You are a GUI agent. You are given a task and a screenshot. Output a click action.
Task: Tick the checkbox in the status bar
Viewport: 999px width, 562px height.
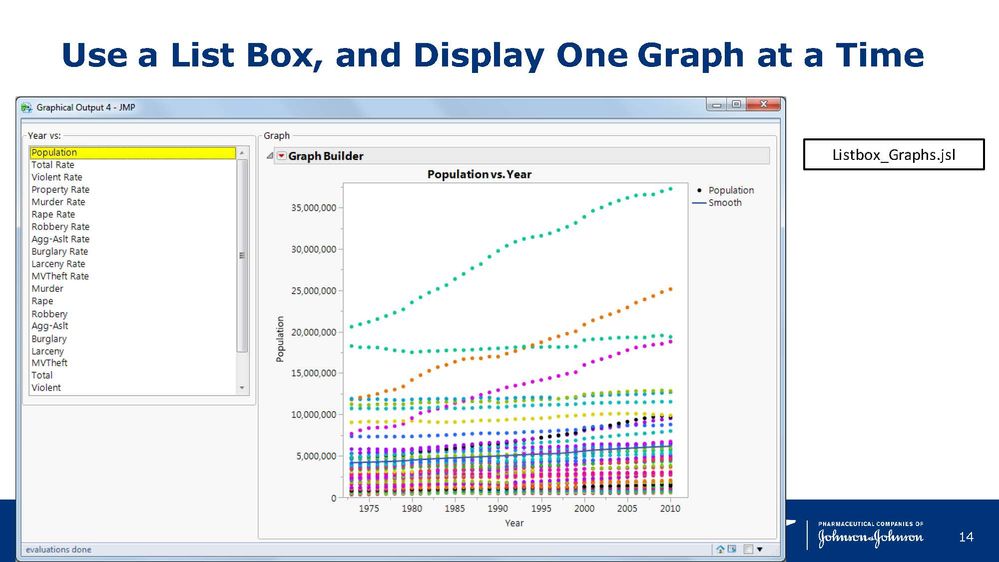749,549
